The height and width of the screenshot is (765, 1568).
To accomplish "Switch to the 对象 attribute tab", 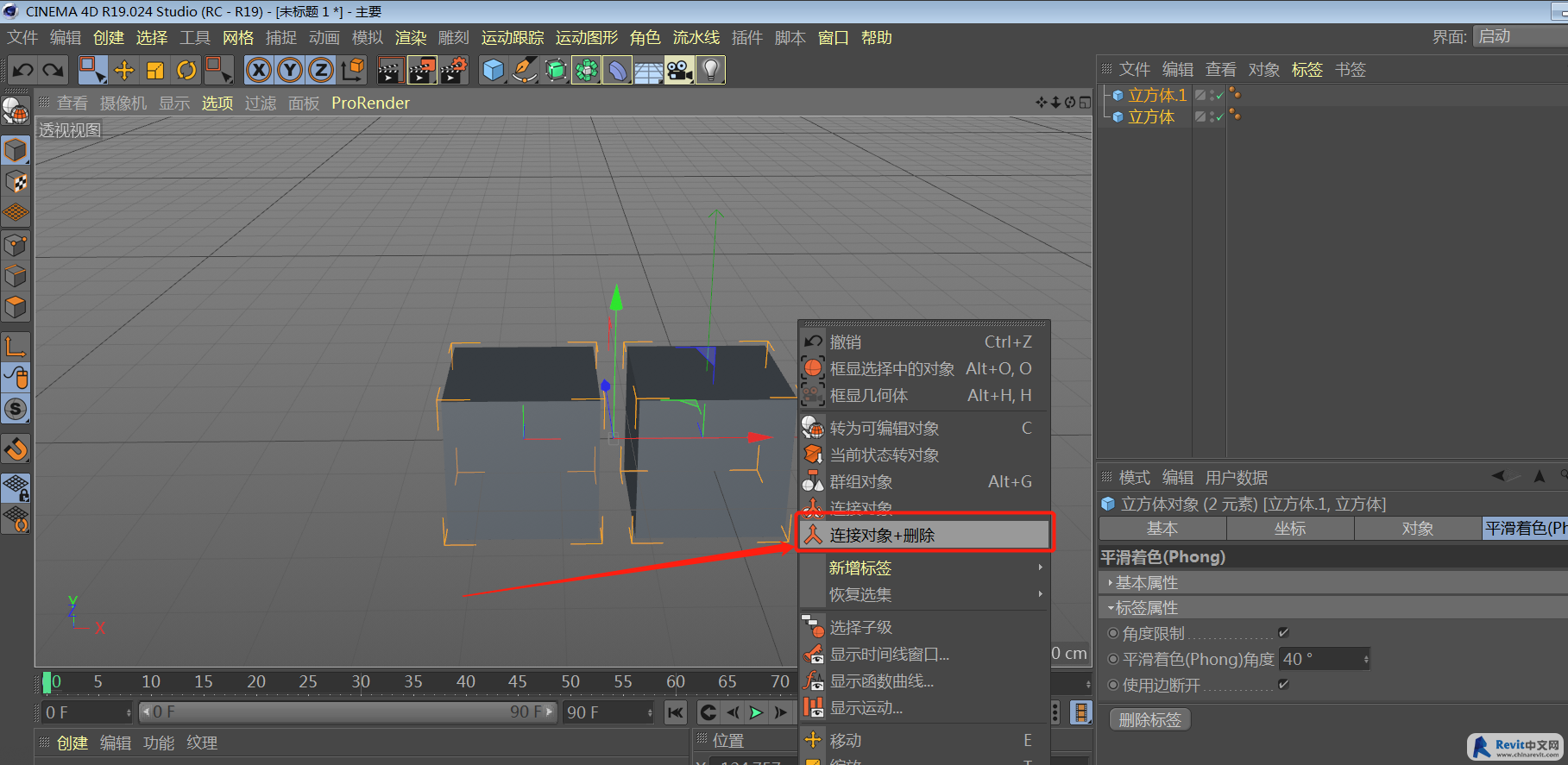I will click(x=1418, y=528).
